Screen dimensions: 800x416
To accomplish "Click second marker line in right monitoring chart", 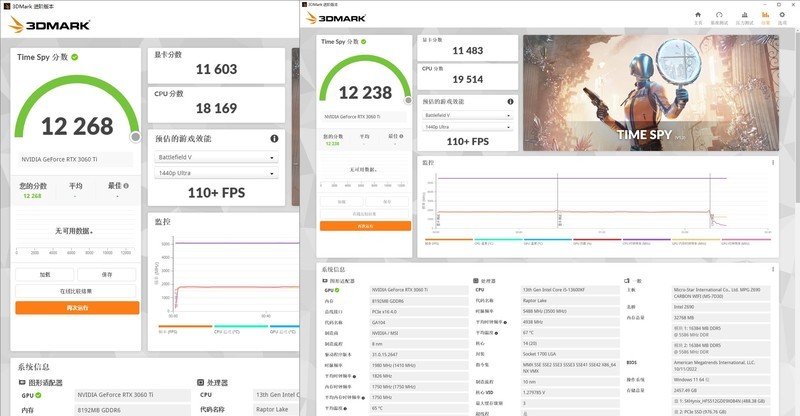I will [558, 201].
